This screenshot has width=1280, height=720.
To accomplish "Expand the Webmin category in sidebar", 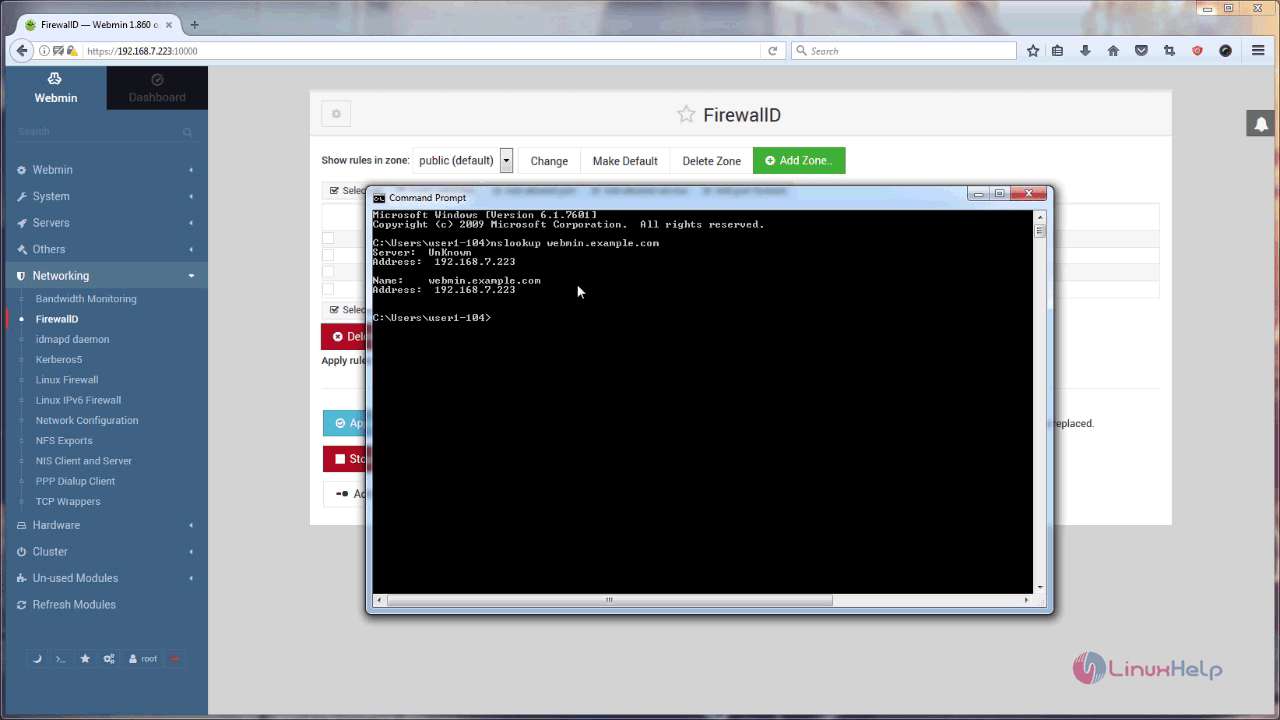I will [x=104, y=170].
